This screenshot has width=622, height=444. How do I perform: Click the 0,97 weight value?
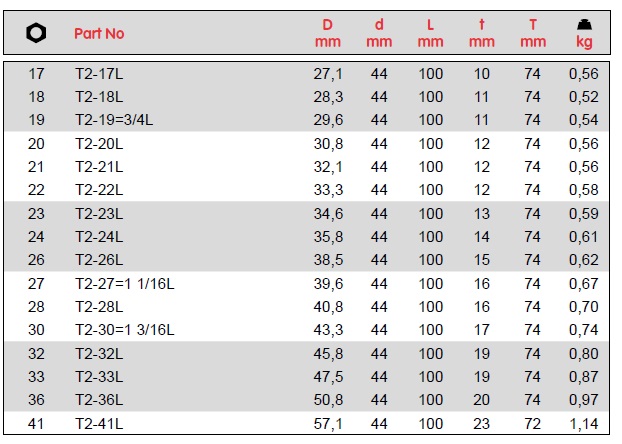point(584,400)
